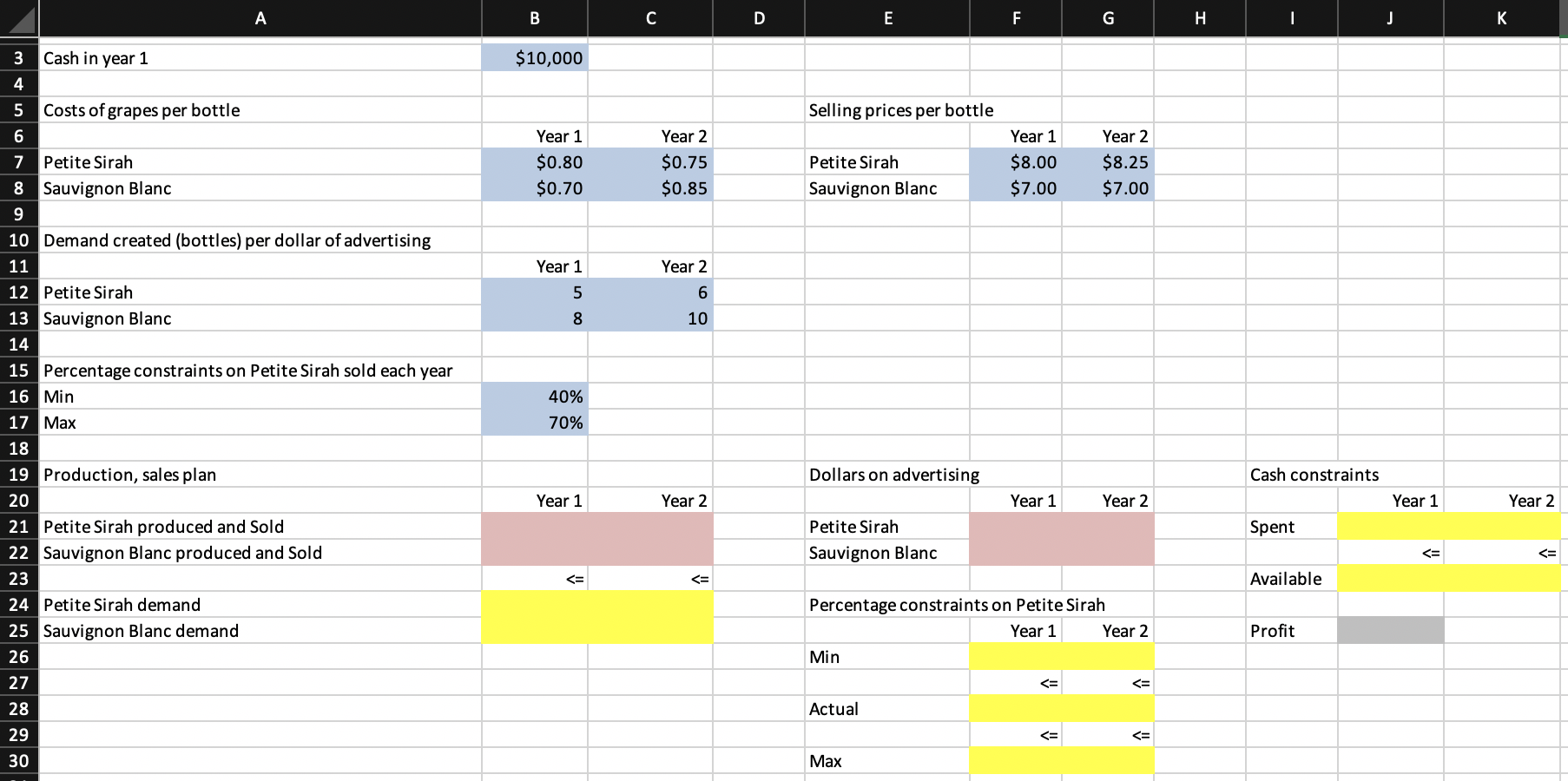Select 'Percentage constraints on Petite Sirah' heading in column E
1568x781 pixels.
(887, 605)
